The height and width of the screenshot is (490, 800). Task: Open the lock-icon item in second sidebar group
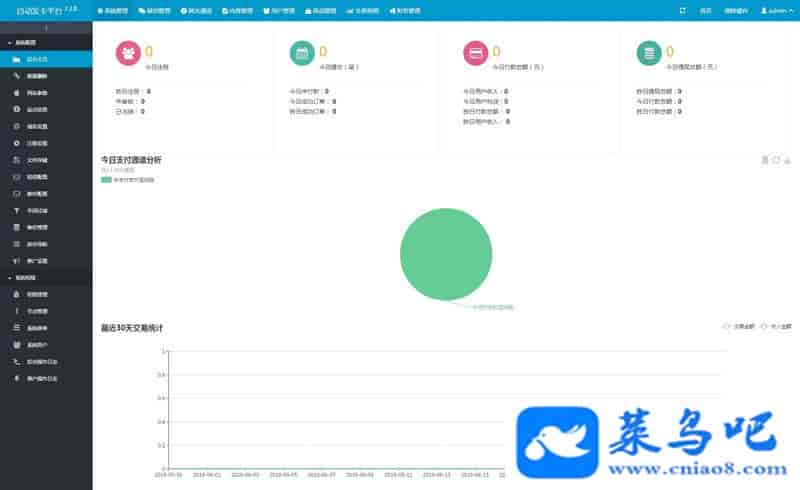(x=46, y=295)
